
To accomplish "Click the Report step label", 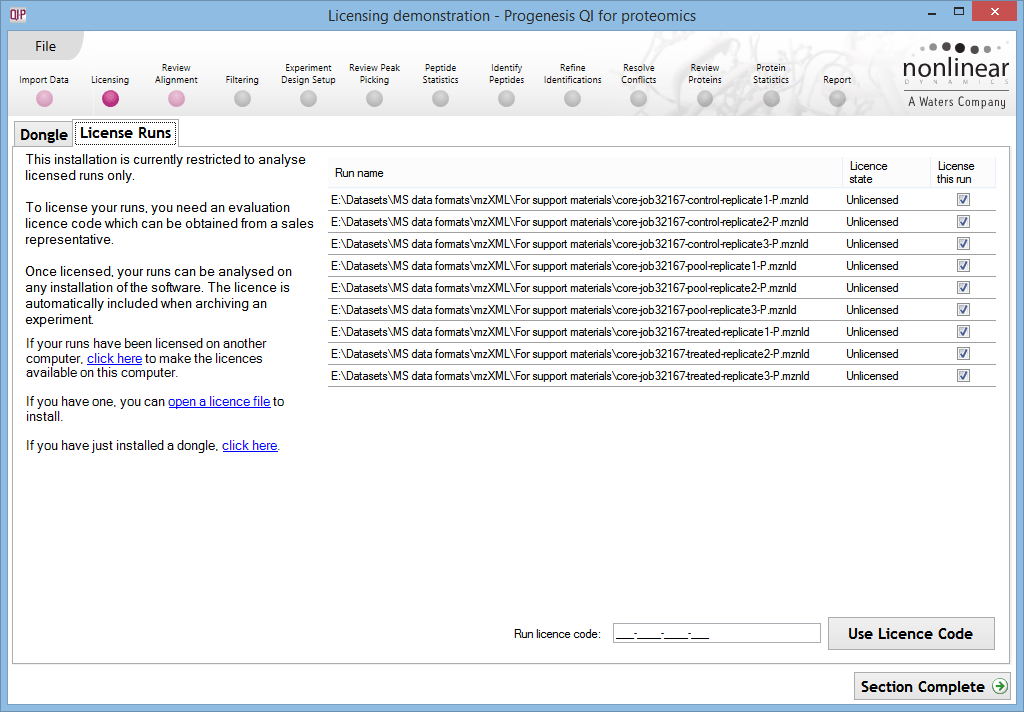I will [x=837, y=80].
